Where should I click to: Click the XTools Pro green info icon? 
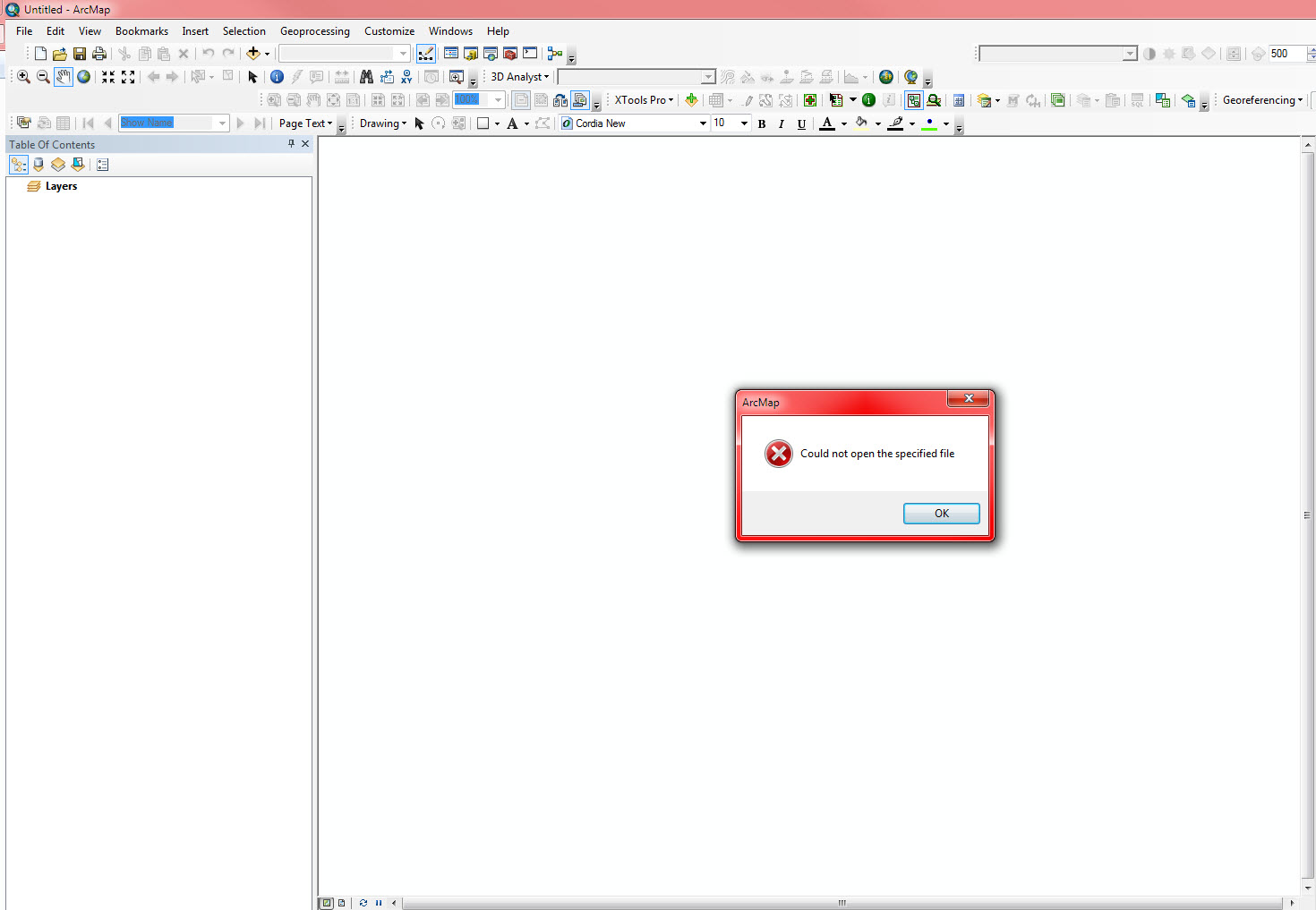868,100
